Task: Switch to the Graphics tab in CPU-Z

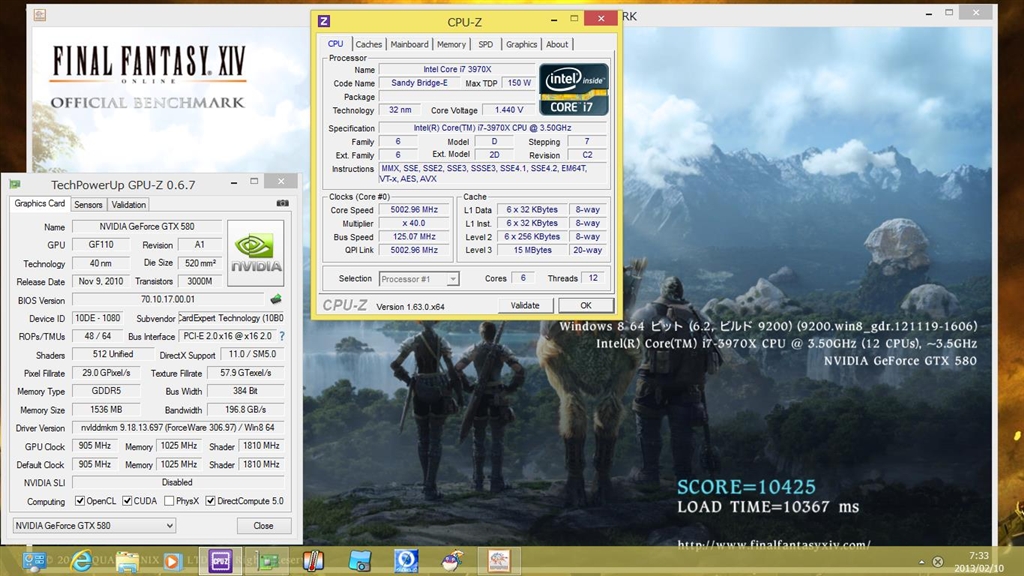Action: (x=521, y=44)
